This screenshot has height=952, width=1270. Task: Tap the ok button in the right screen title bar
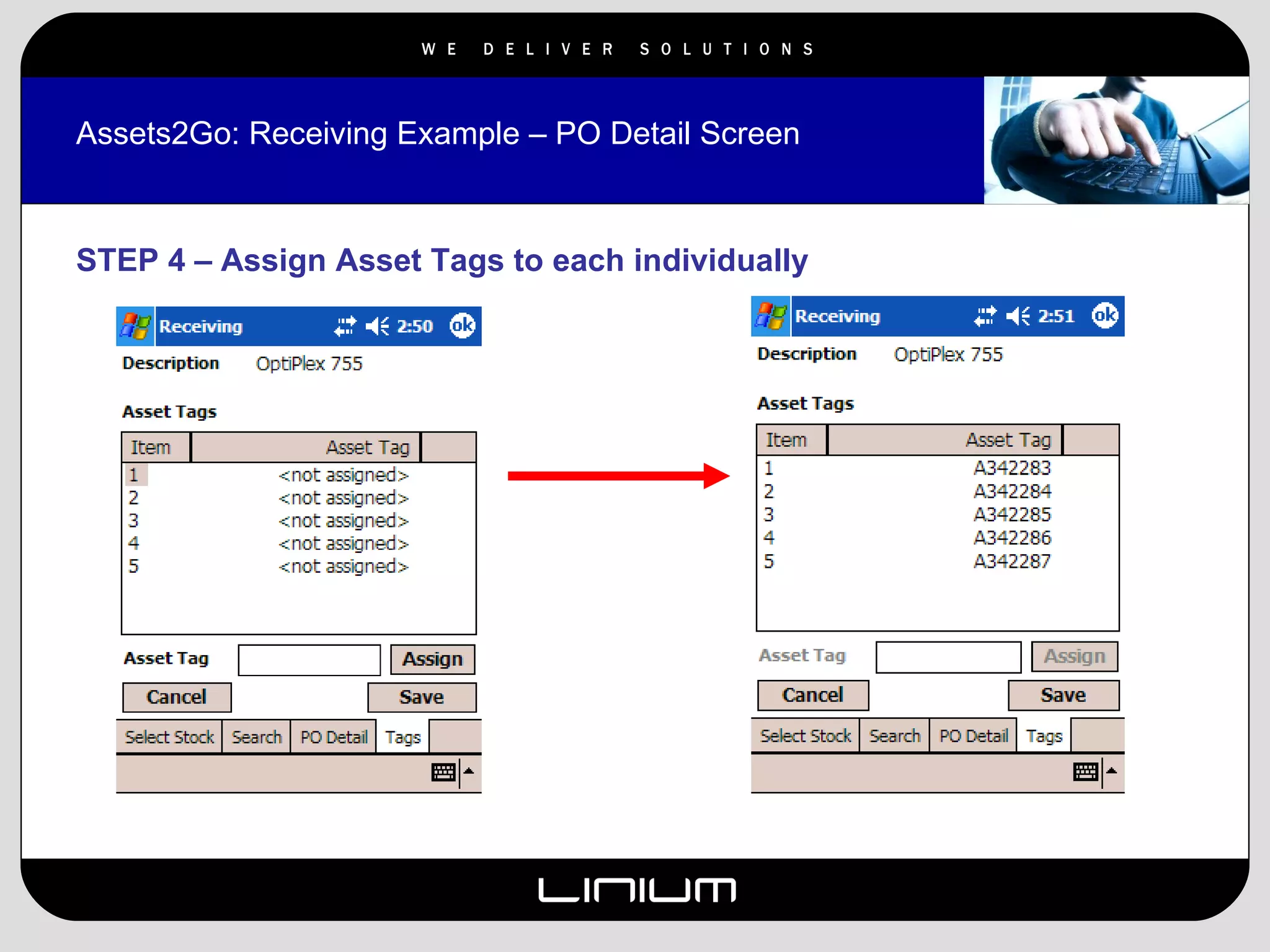pyautogui.click(x=1105, y=315)
